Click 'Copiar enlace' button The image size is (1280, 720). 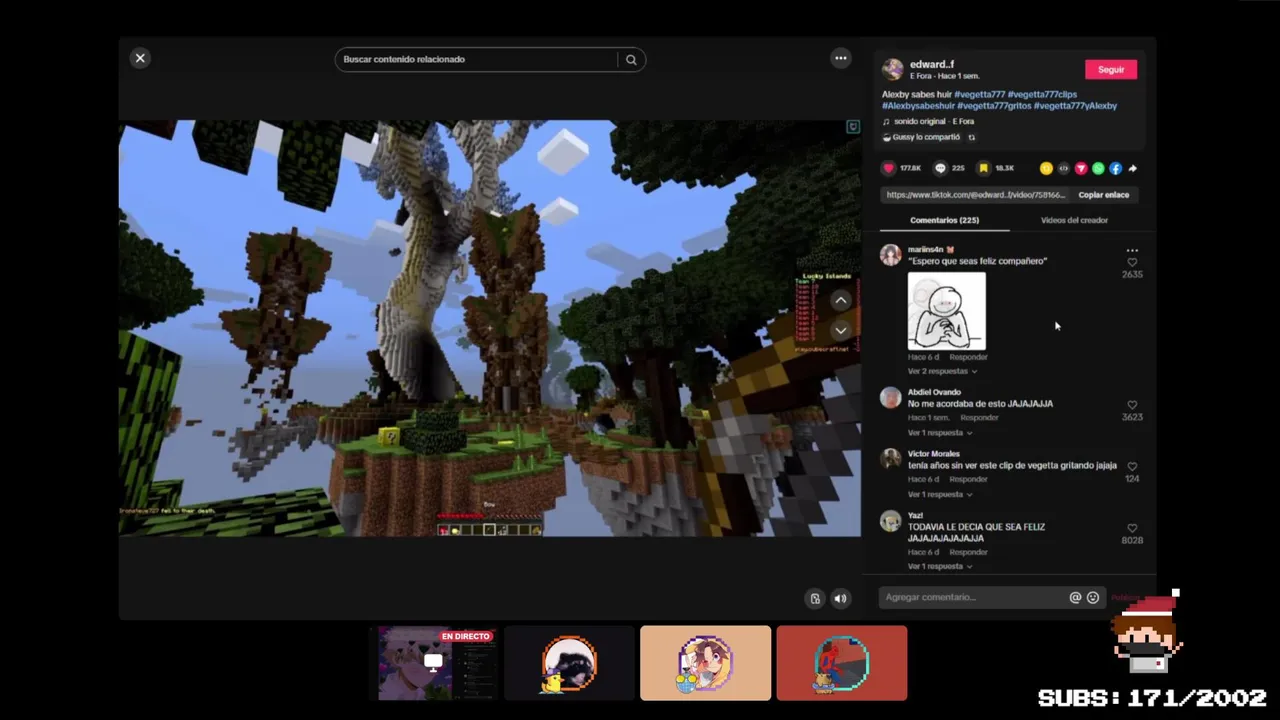pyautogui.click(x=1104, y=195)
